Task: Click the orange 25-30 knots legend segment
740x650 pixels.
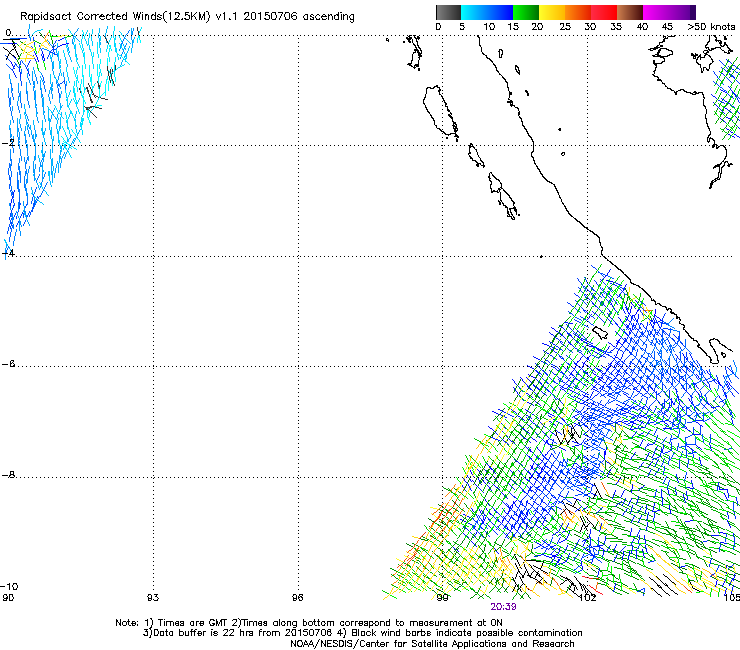Action: 578,12
